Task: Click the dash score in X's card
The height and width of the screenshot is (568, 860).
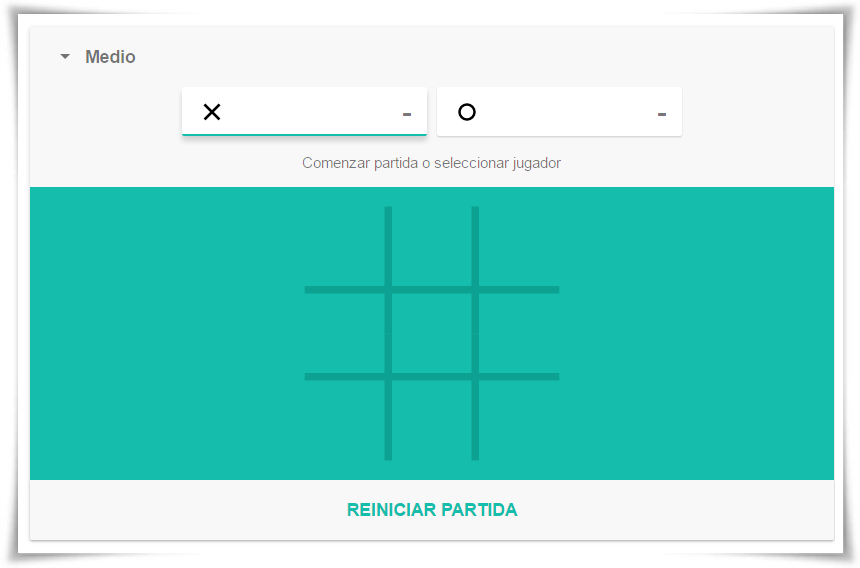Action: [x=407, y=114]
